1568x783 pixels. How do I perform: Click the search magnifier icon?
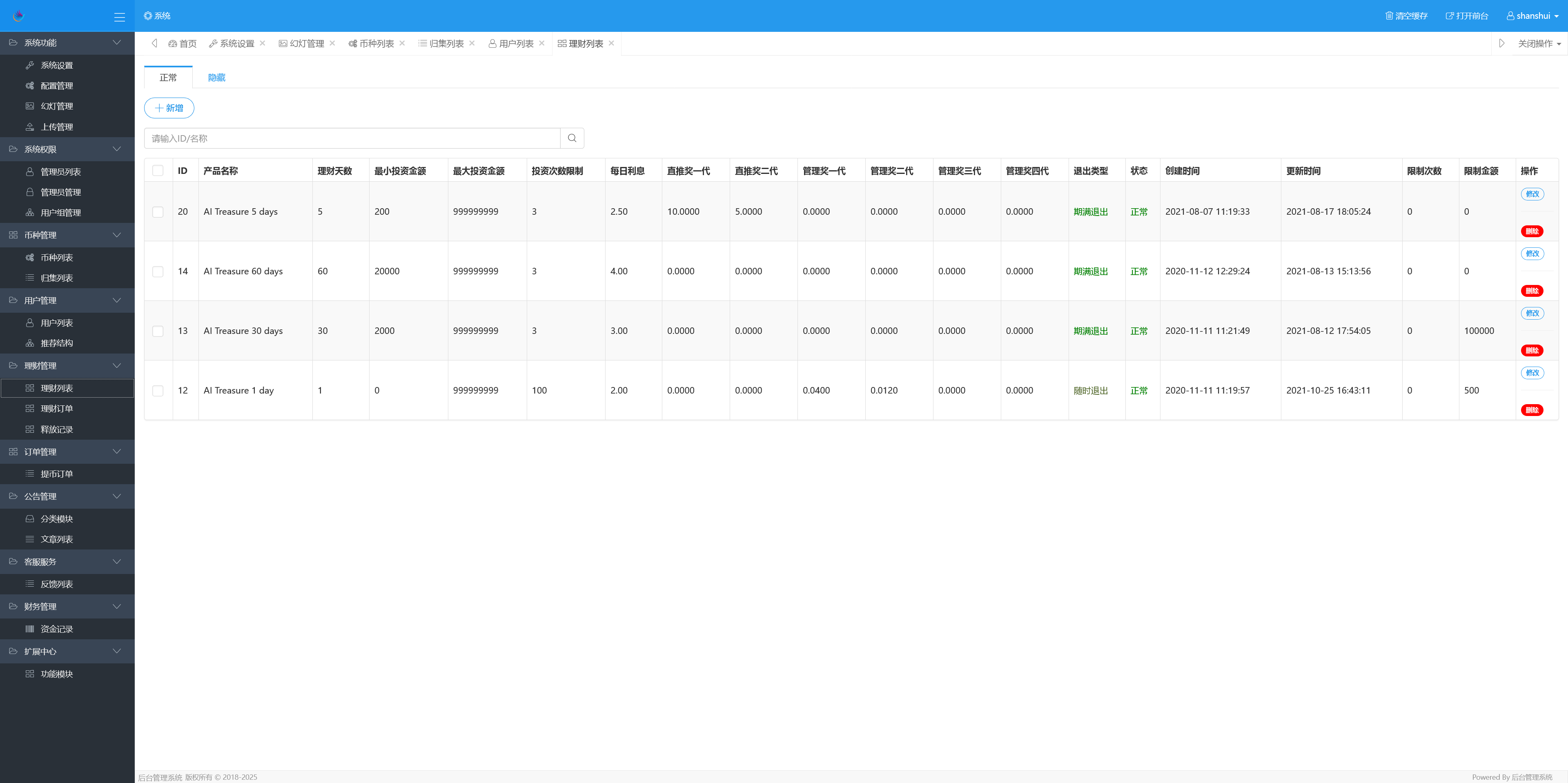pos(572,138)
